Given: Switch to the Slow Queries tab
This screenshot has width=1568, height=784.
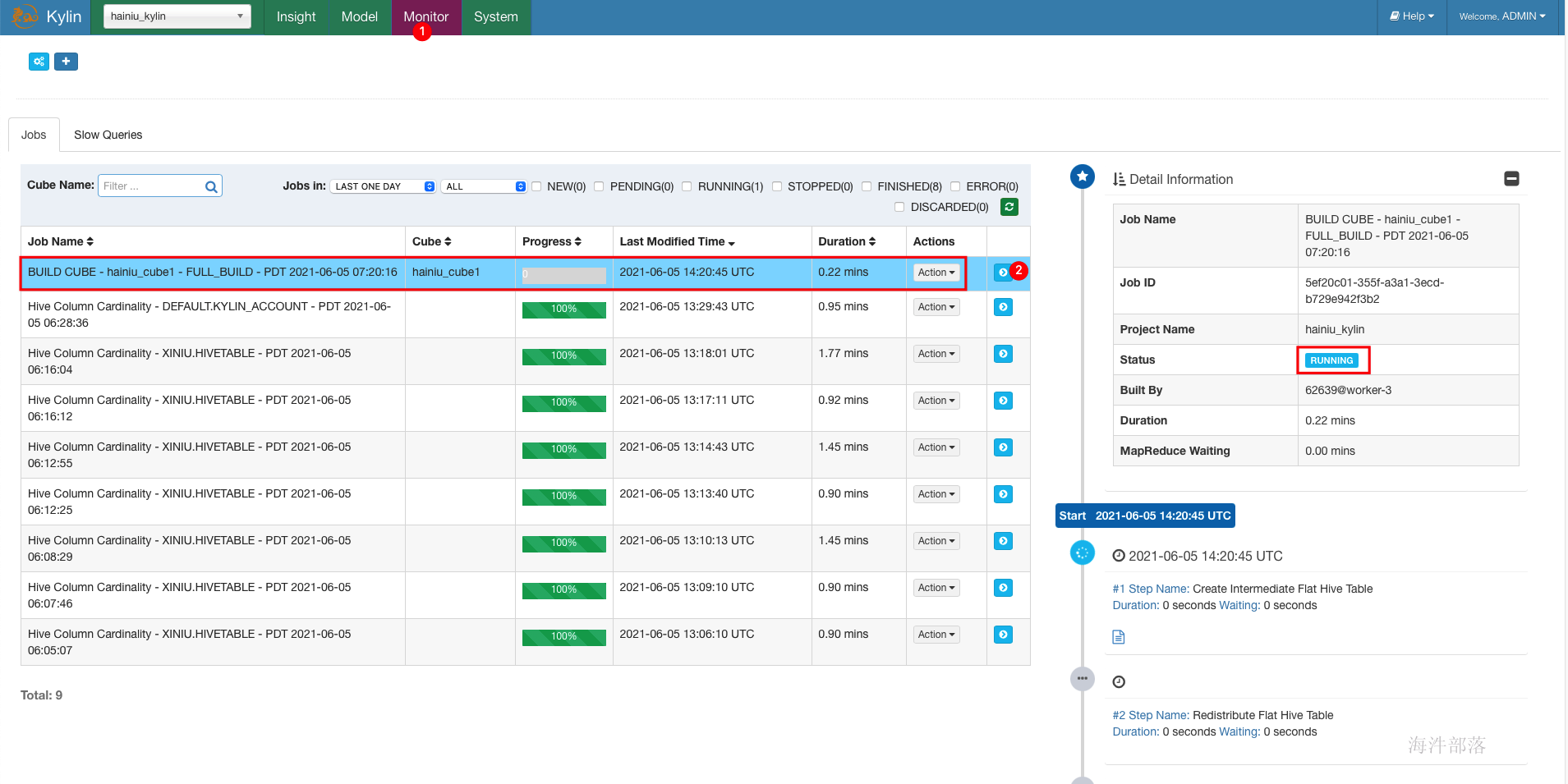Looking at the screenshot, I should (x=108, y=135).
